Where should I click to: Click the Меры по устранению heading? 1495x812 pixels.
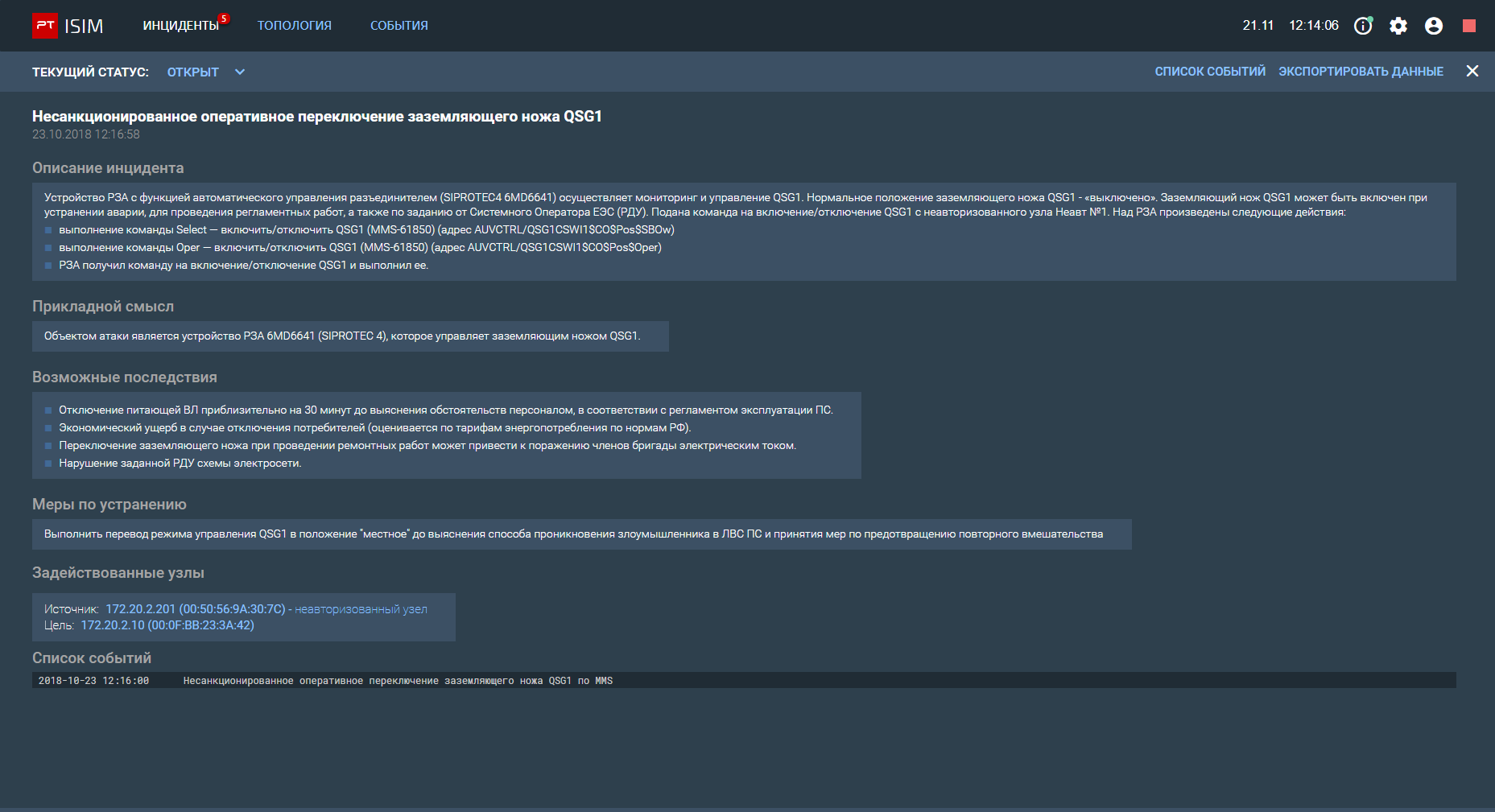click(x=109, y=505)
